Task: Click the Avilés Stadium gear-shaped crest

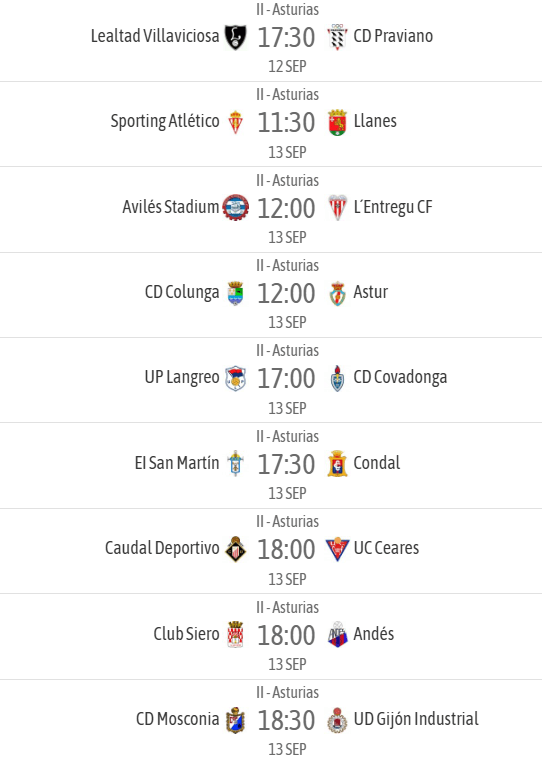Action: coord(235,208)
